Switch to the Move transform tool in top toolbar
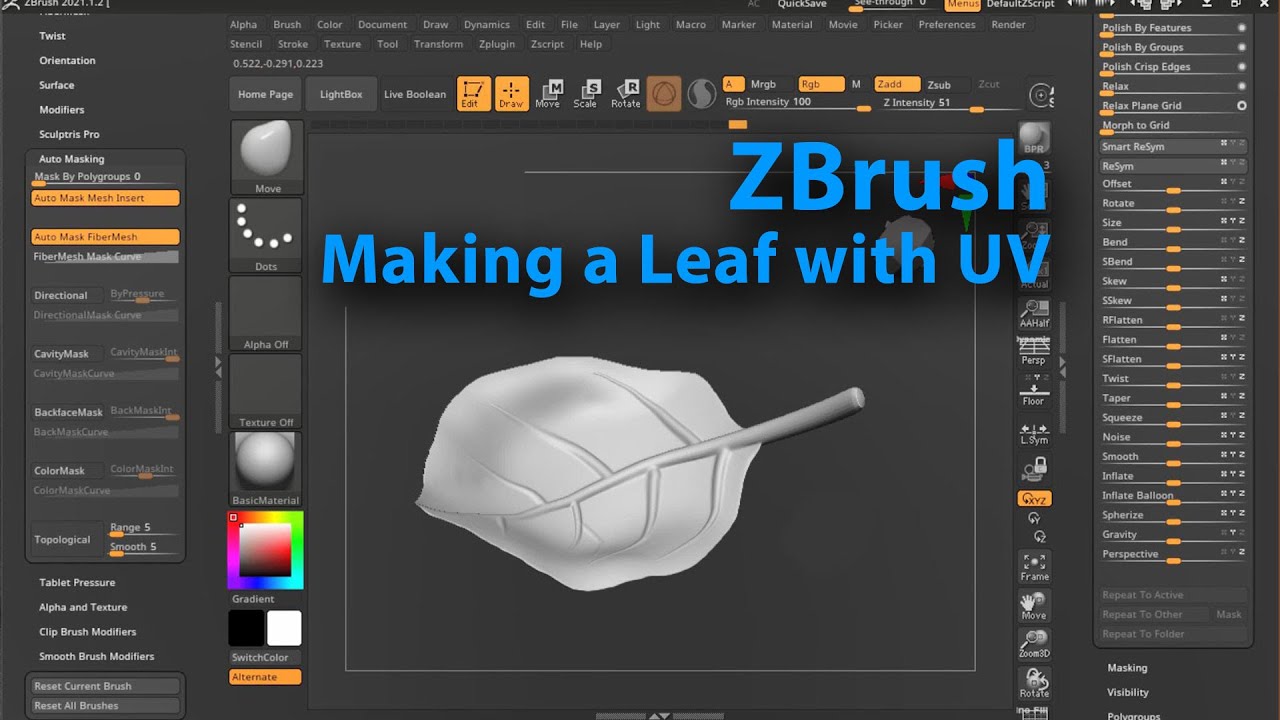The image size is (1280, 720). coord(548,94)
